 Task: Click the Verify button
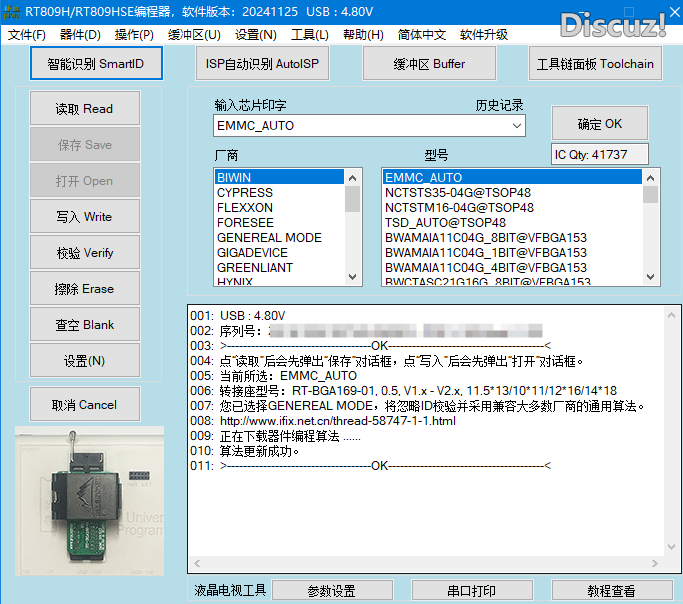85,253
